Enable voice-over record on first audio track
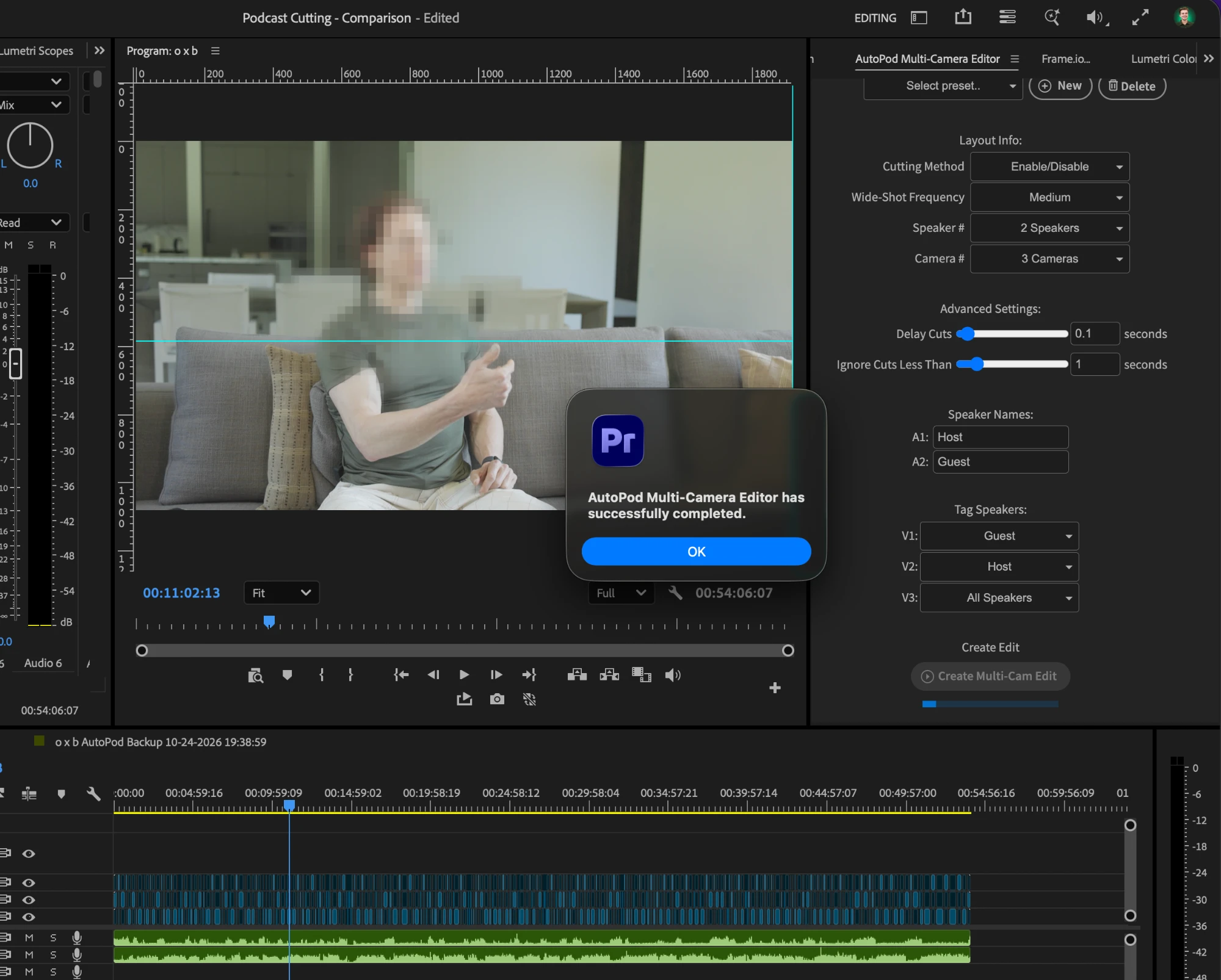The image size is (1221, 980). coord(77,937)
